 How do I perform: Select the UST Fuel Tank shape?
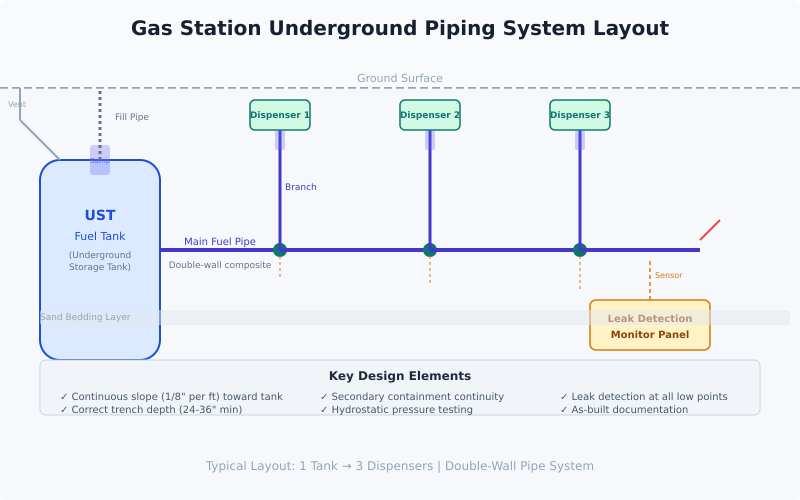click(100, 260)
